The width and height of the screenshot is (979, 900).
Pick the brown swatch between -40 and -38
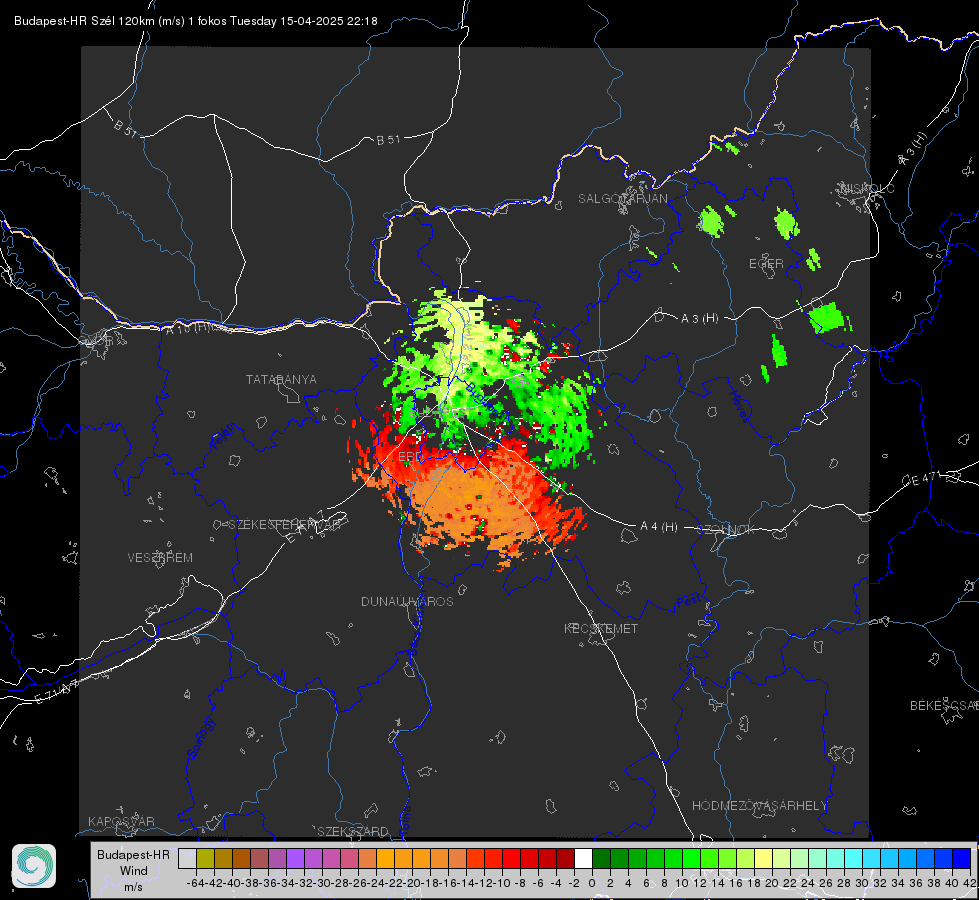click(x=241, y=858)
